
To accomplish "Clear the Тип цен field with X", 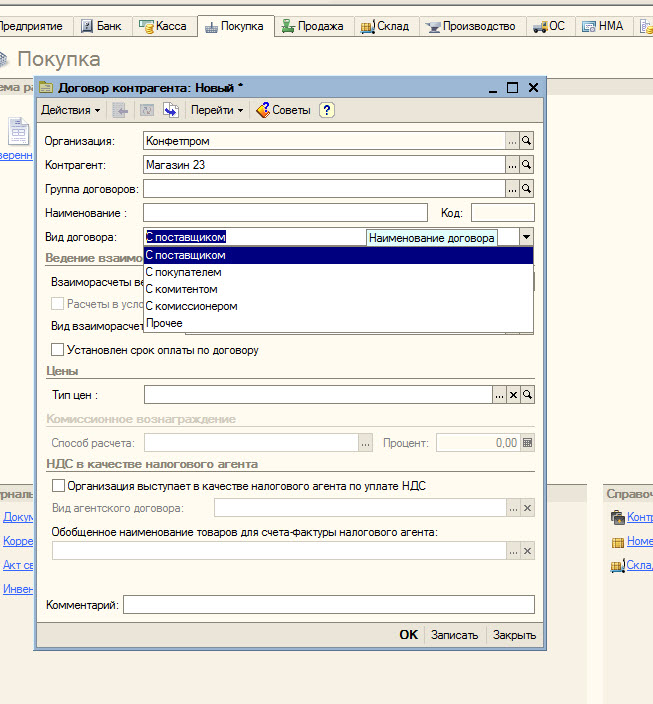I will [x=513, y=396].
